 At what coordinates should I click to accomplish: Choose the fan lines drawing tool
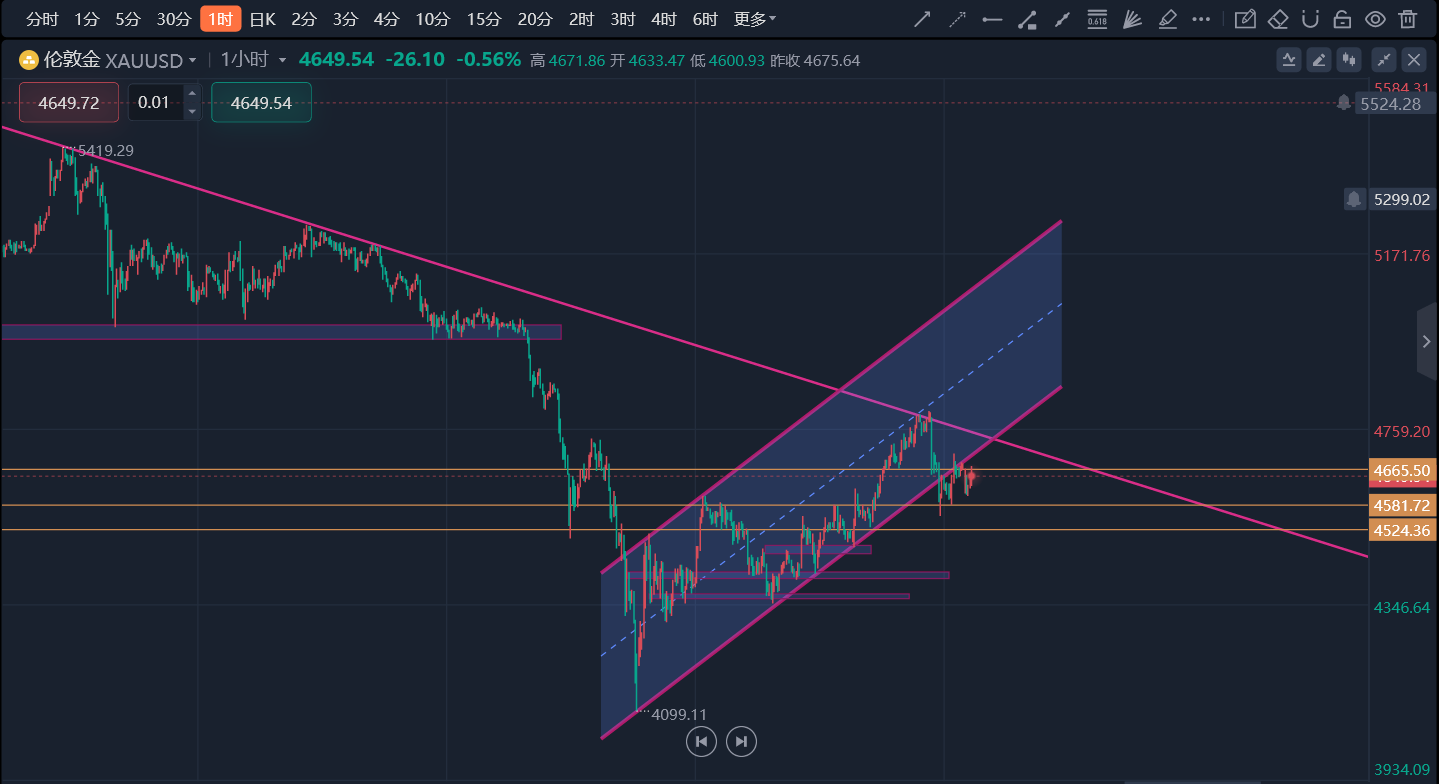click(x=1132, y=19)
